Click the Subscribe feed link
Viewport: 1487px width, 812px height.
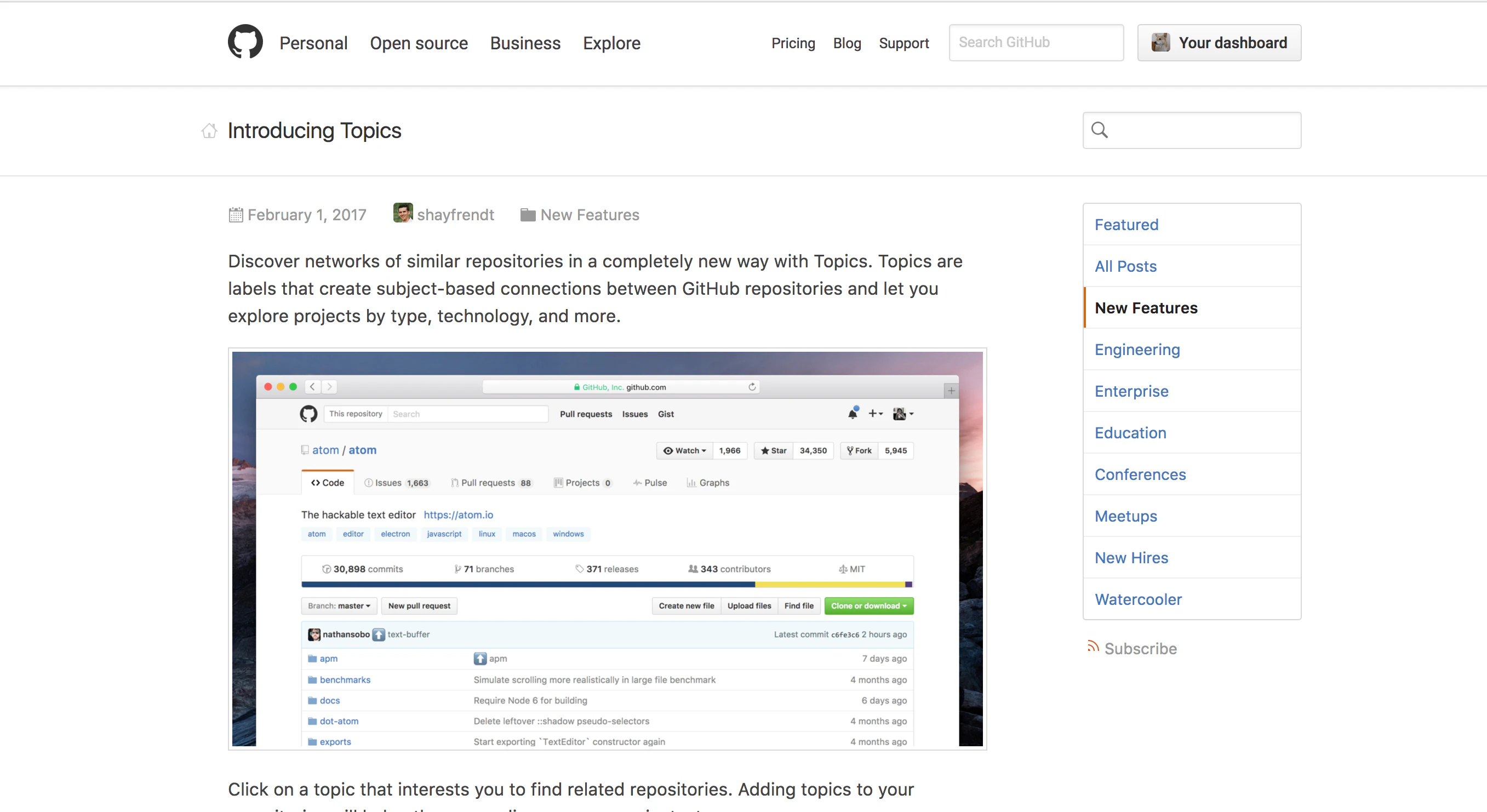1140,648
